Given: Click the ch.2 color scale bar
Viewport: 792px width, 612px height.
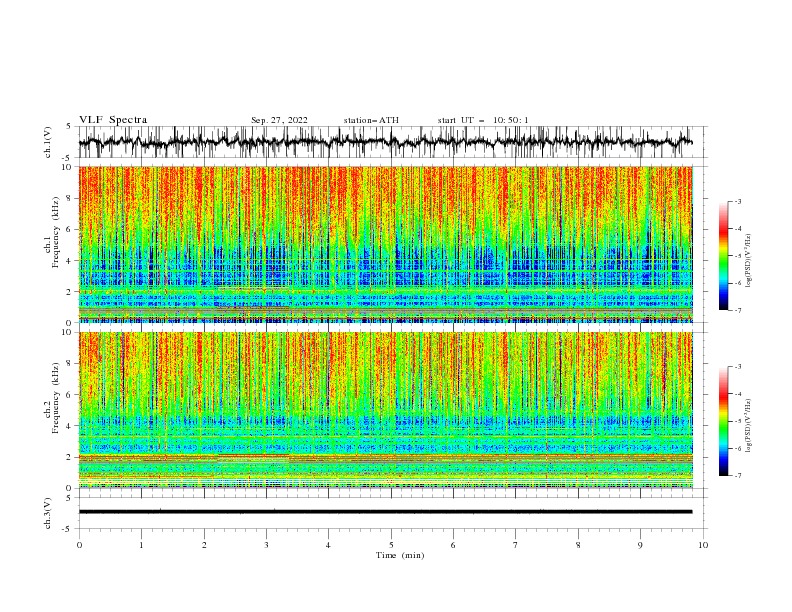Looking at the screenshot, I should click(x=723, y=421).
